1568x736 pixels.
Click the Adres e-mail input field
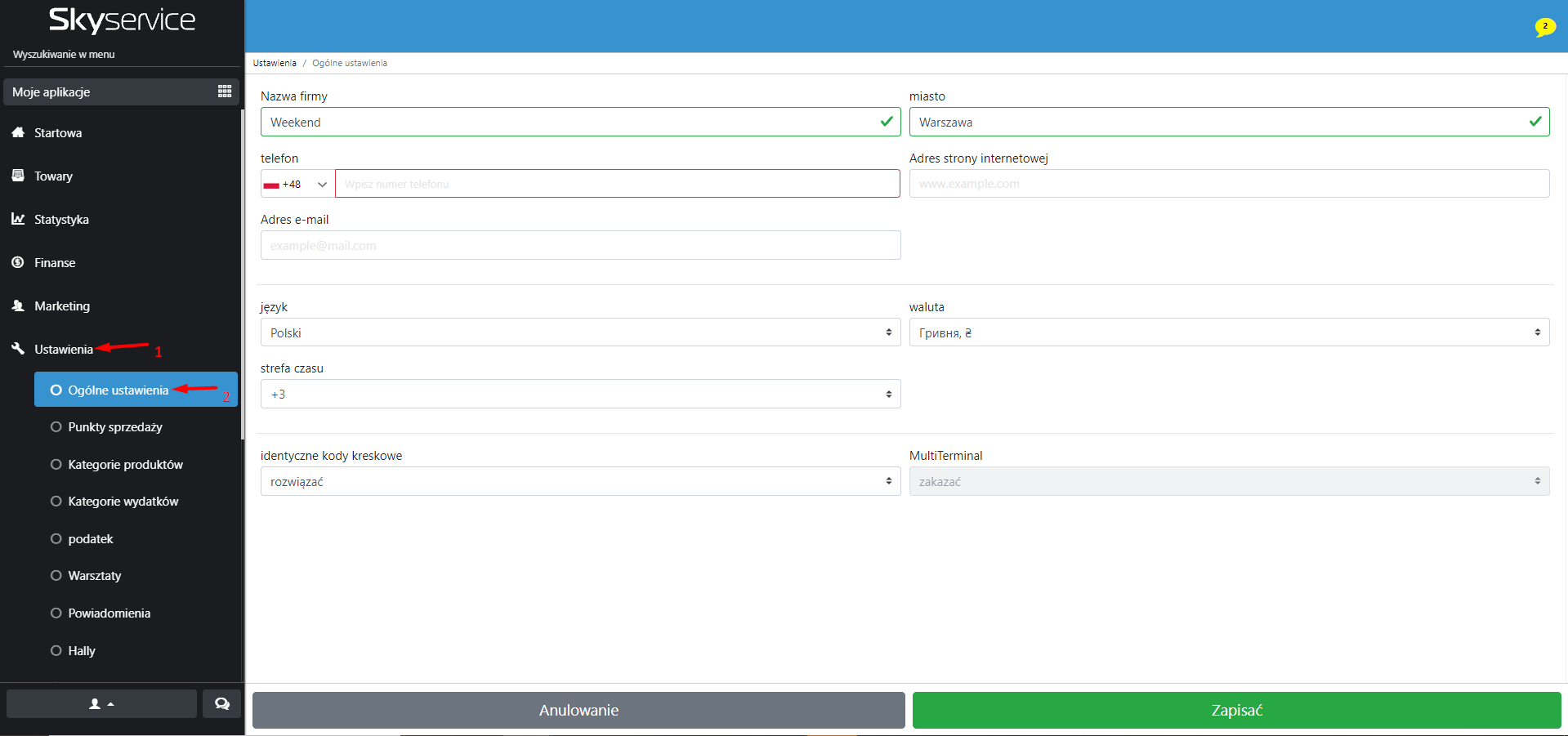580,245
